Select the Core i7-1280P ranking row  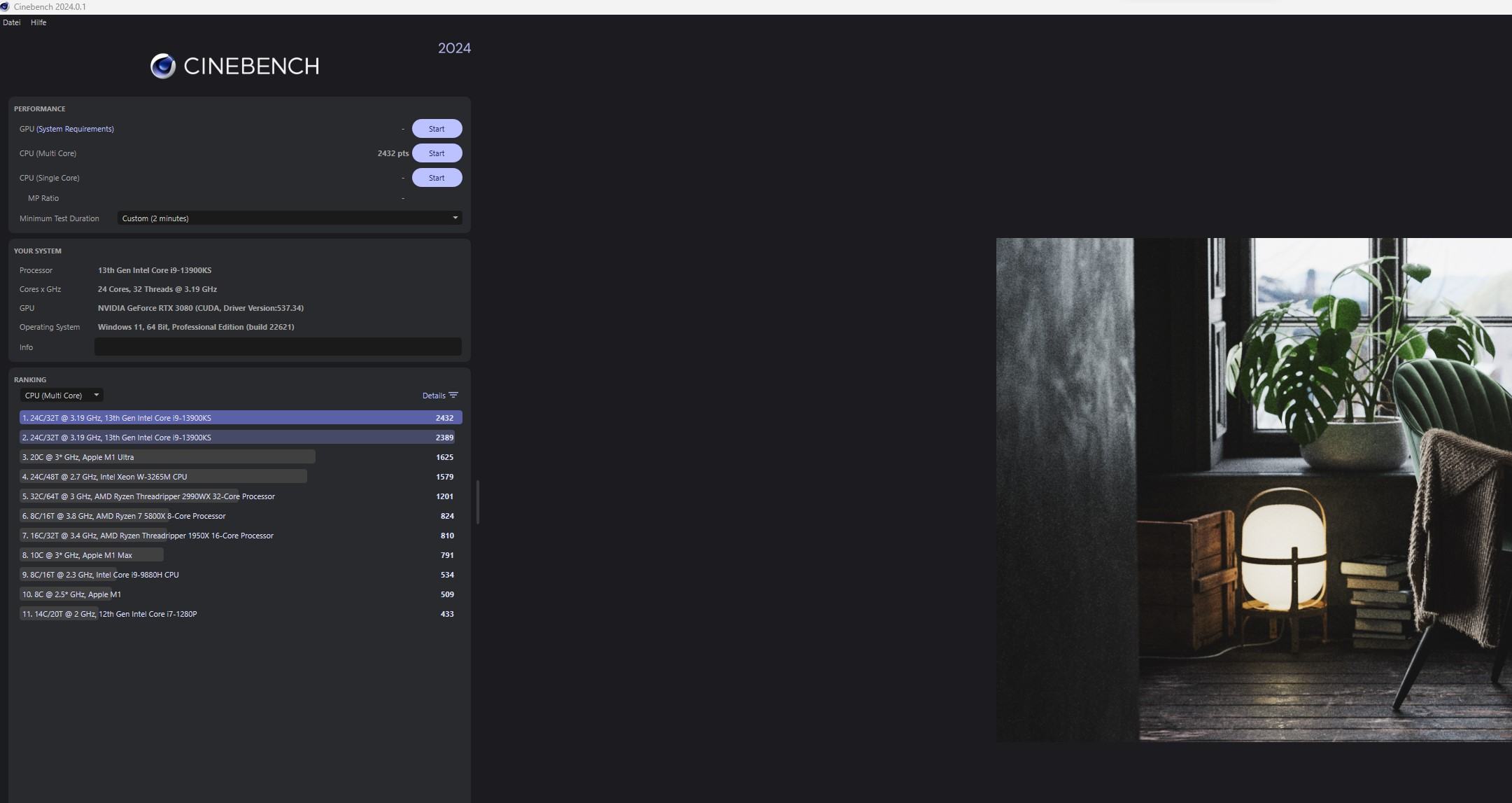click(x=241, y=614)
